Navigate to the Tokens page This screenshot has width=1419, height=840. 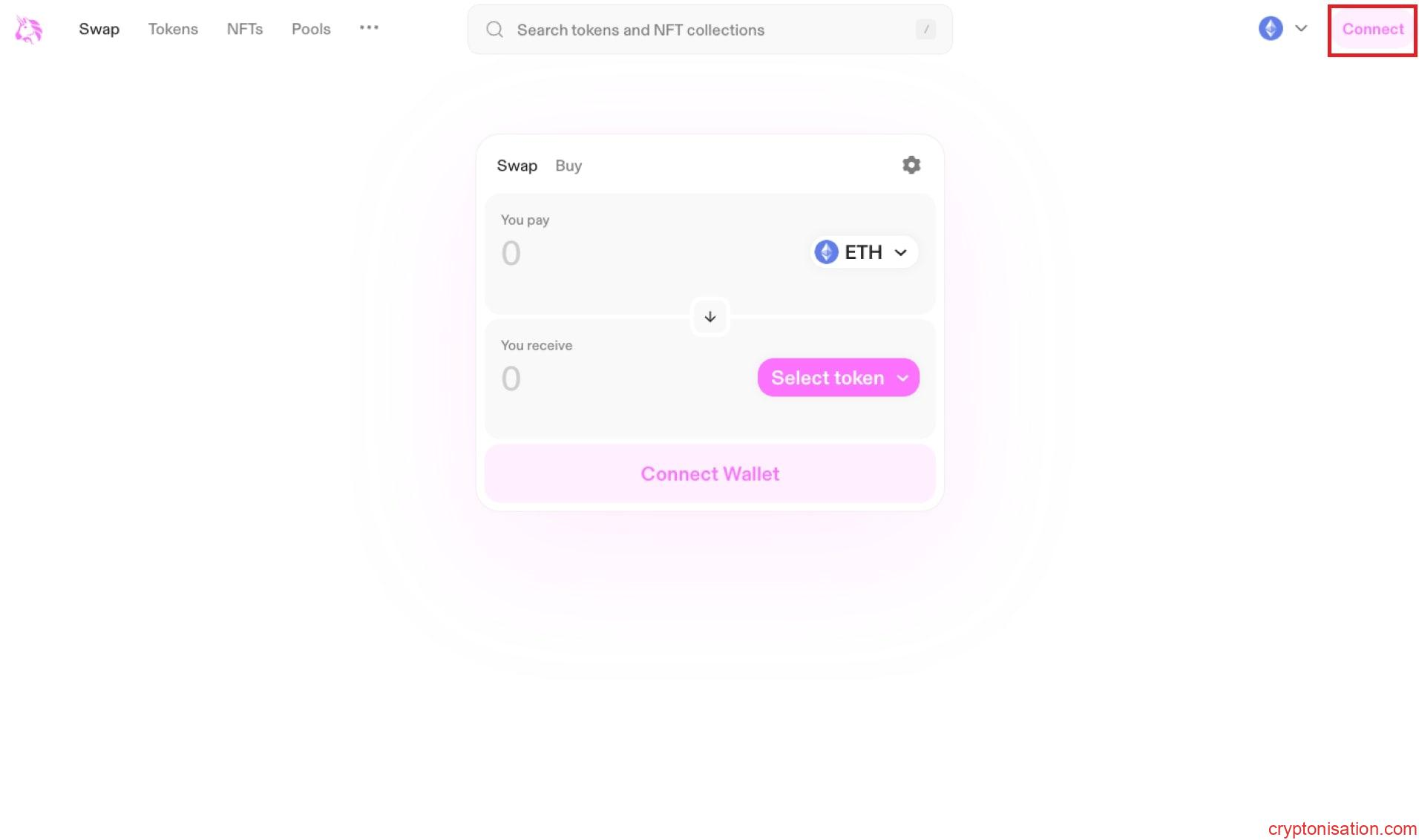pos(173,29)
